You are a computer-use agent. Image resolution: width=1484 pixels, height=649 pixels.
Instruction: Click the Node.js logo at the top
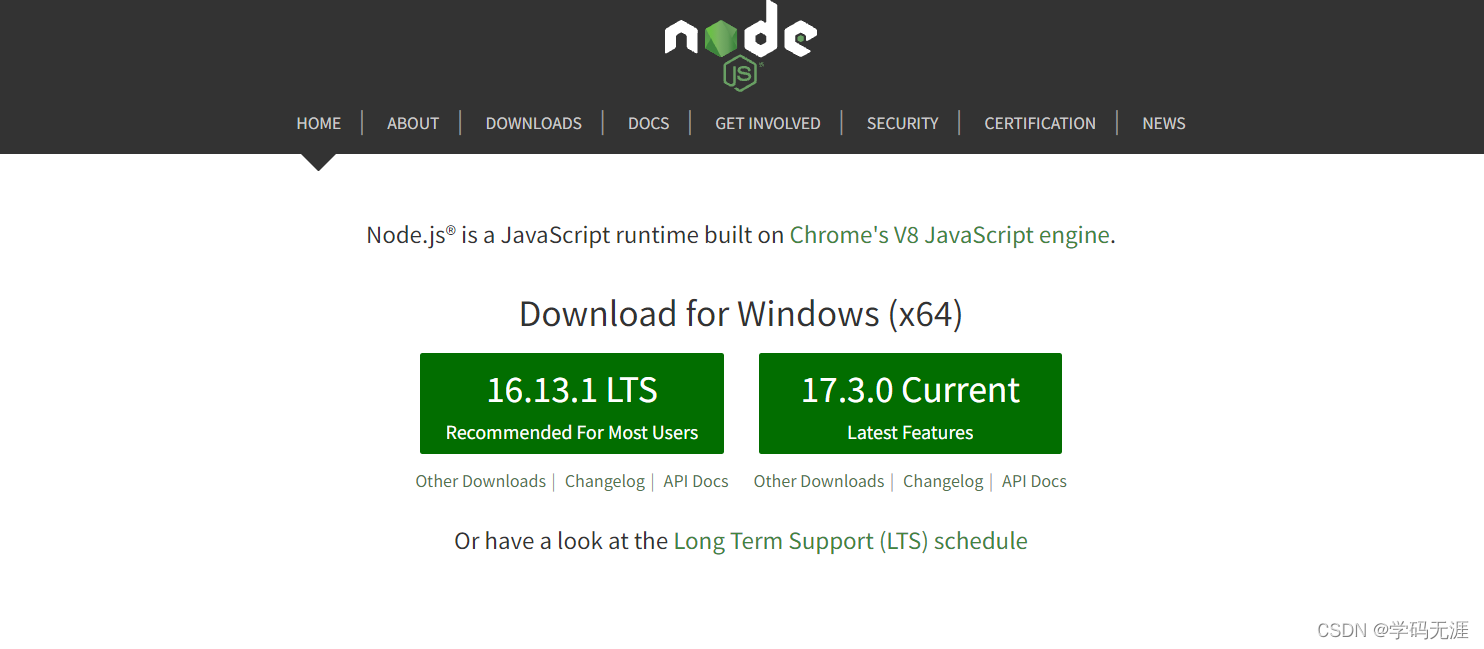(740, 45)
